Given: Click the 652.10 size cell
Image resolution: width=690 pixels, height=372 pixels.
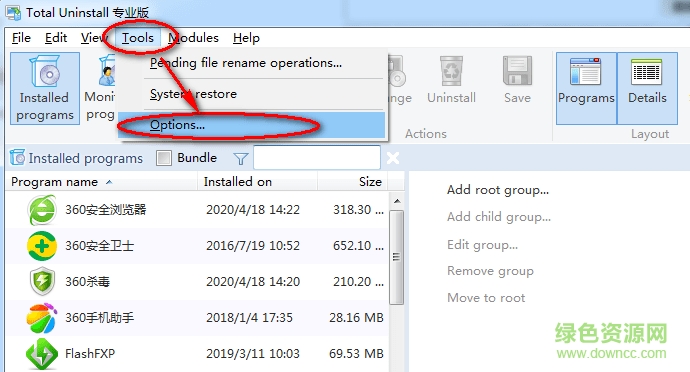Looking at the screenshot, I should click(x=358, y=246).
